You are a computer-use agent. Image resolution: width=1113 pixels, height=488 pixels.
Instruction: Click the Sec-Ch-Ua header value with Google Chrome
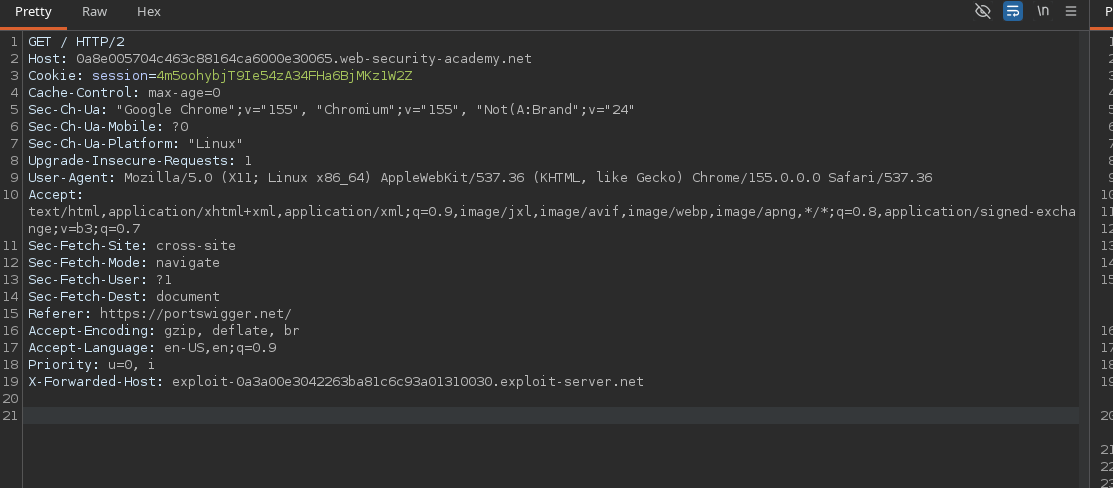coord(375,110)
